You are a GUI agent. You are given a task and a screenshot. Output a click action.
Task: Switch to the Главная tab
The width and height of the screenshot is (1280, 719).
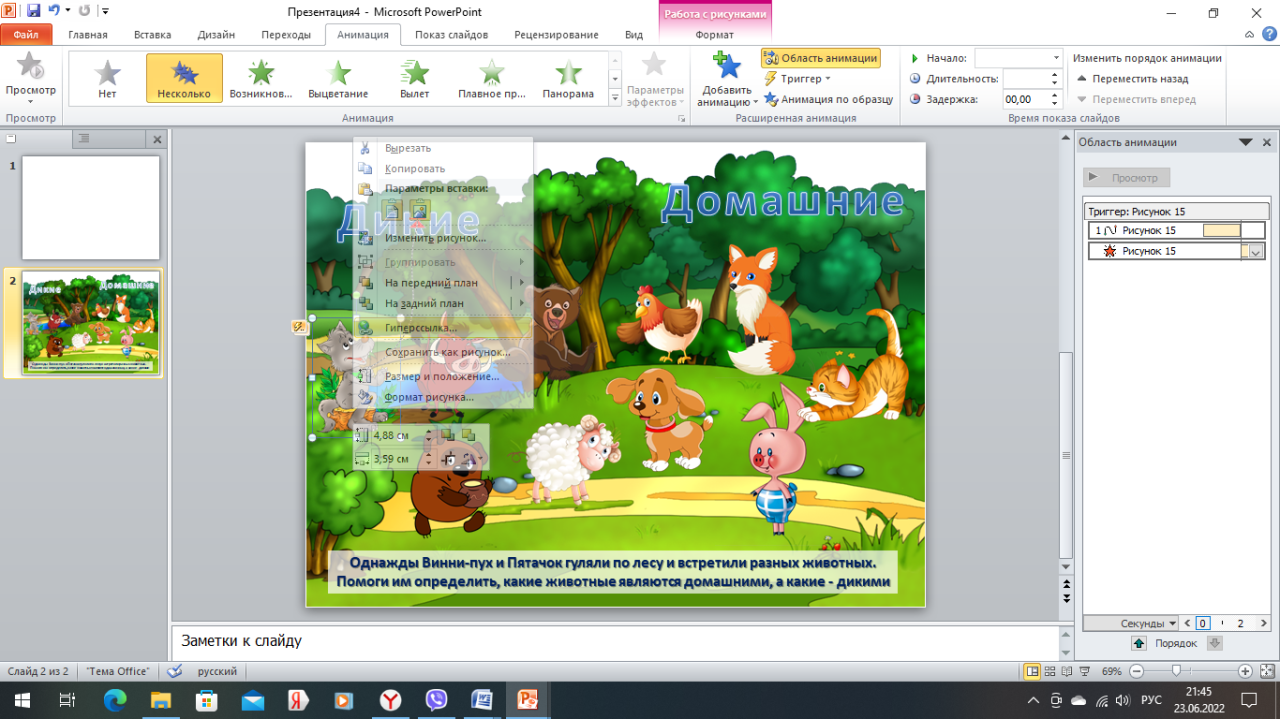(x=88, y=34)
